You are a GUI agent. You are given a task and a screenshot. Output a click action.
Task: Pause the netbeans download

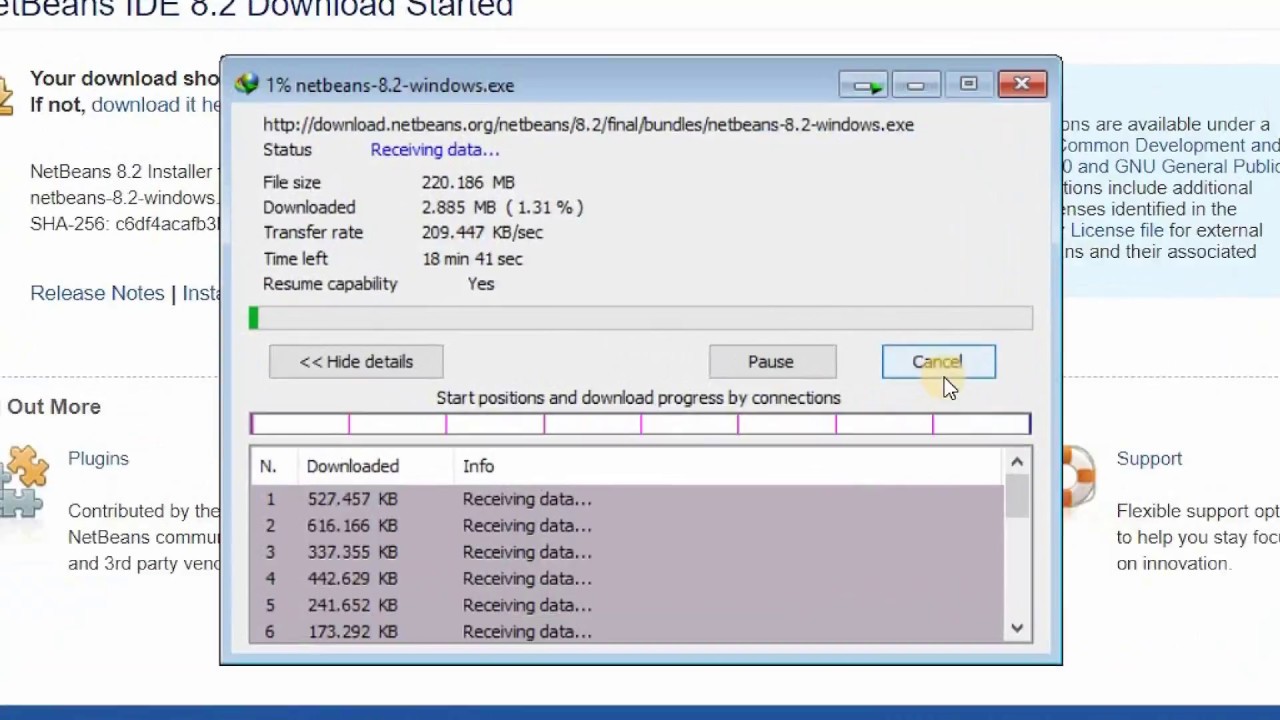[771, 362]
